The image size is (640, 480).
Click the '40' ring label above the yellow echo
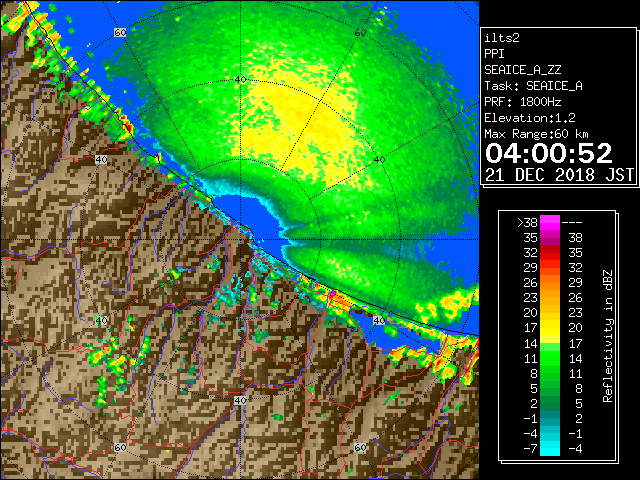click(x=240, y=80)
